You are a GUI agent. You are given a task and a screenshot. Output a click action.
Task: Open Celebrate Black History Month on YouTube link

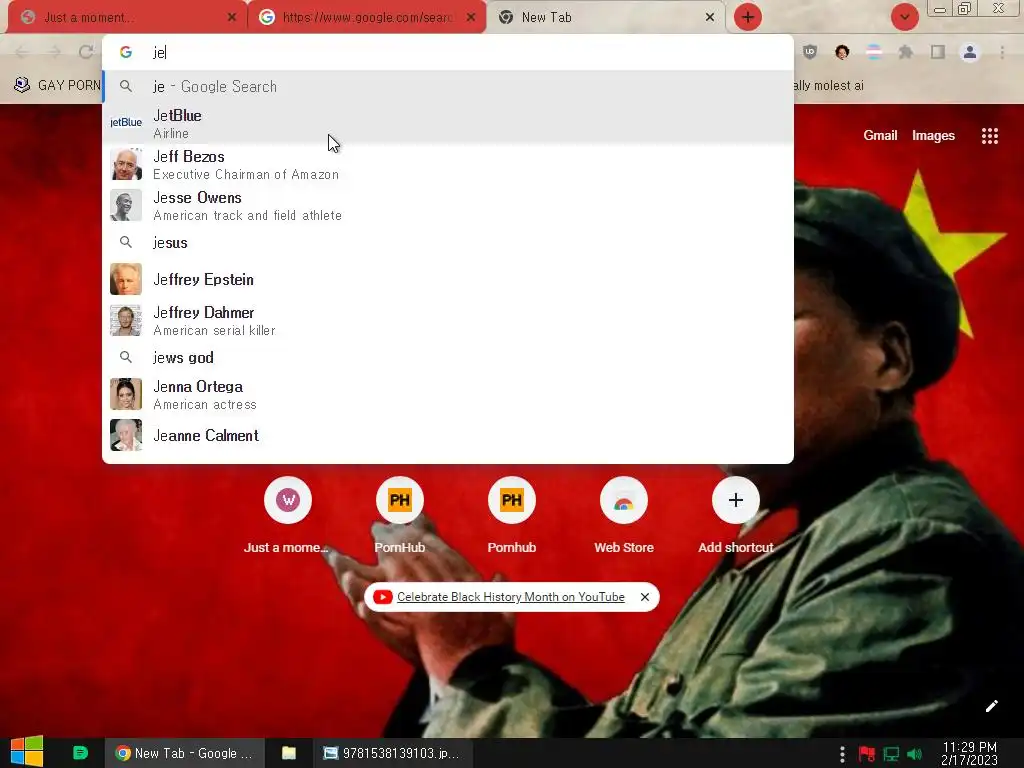(x=510, y=597)
